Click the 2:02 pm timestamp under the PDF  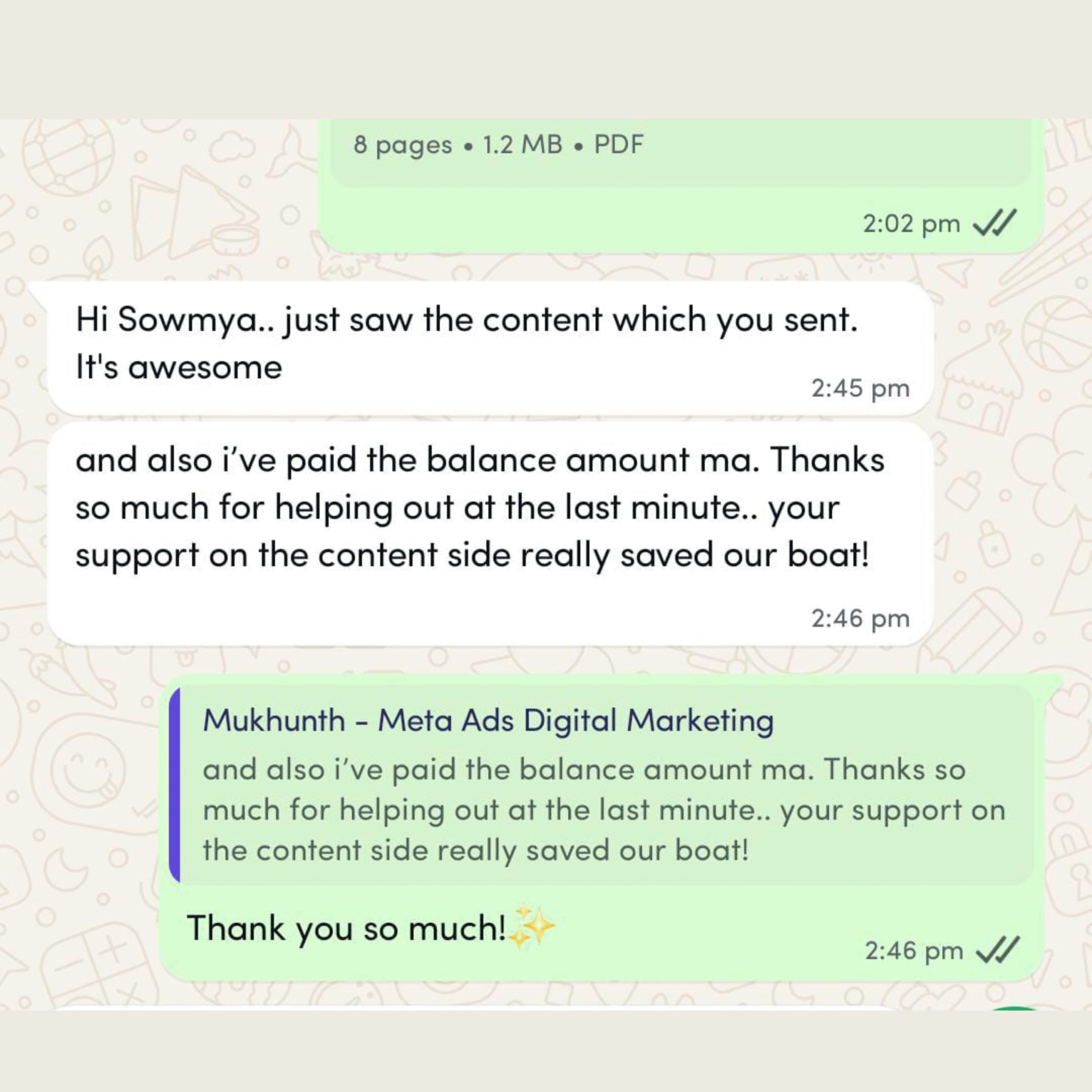[x=912, y=224]
